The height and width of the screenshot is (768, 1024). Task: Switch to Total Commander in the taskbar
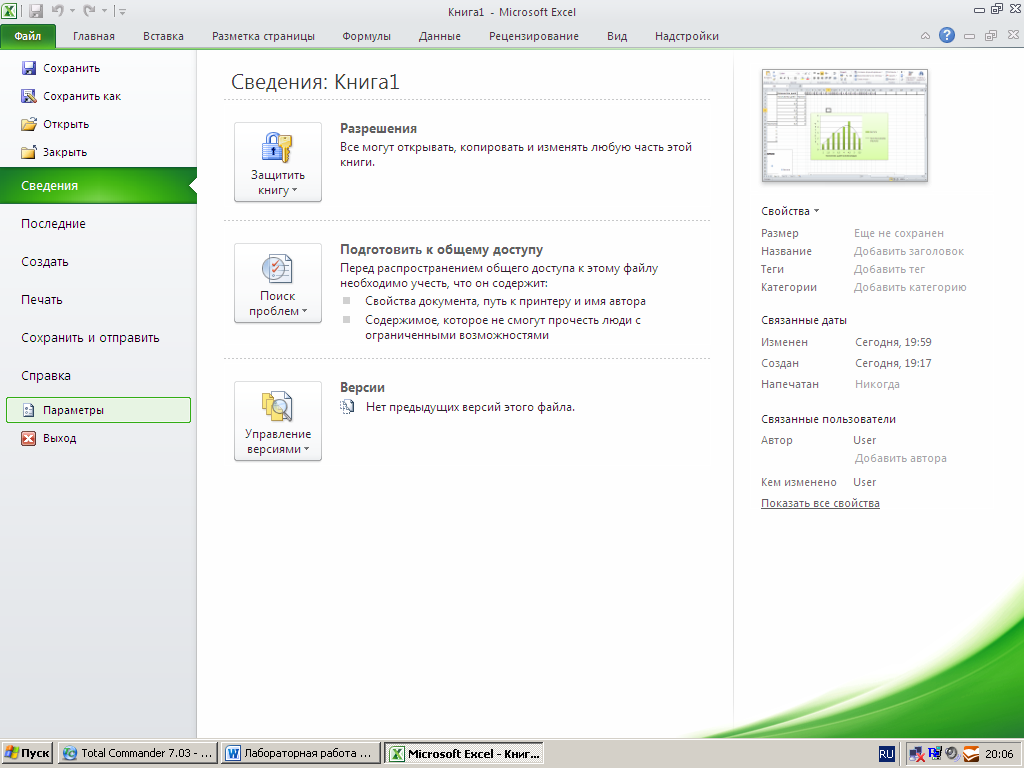tap(138, 753)
